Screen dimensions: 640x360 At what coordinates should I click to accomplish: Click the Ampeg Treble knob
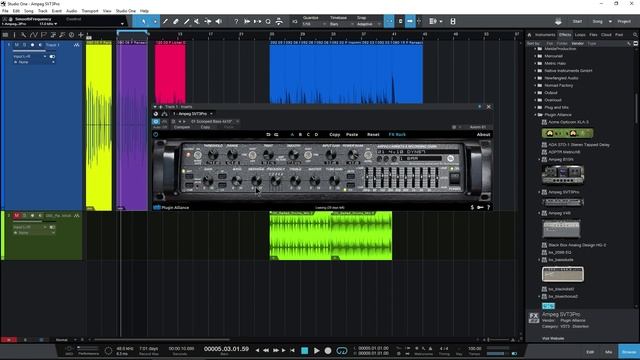295,180
